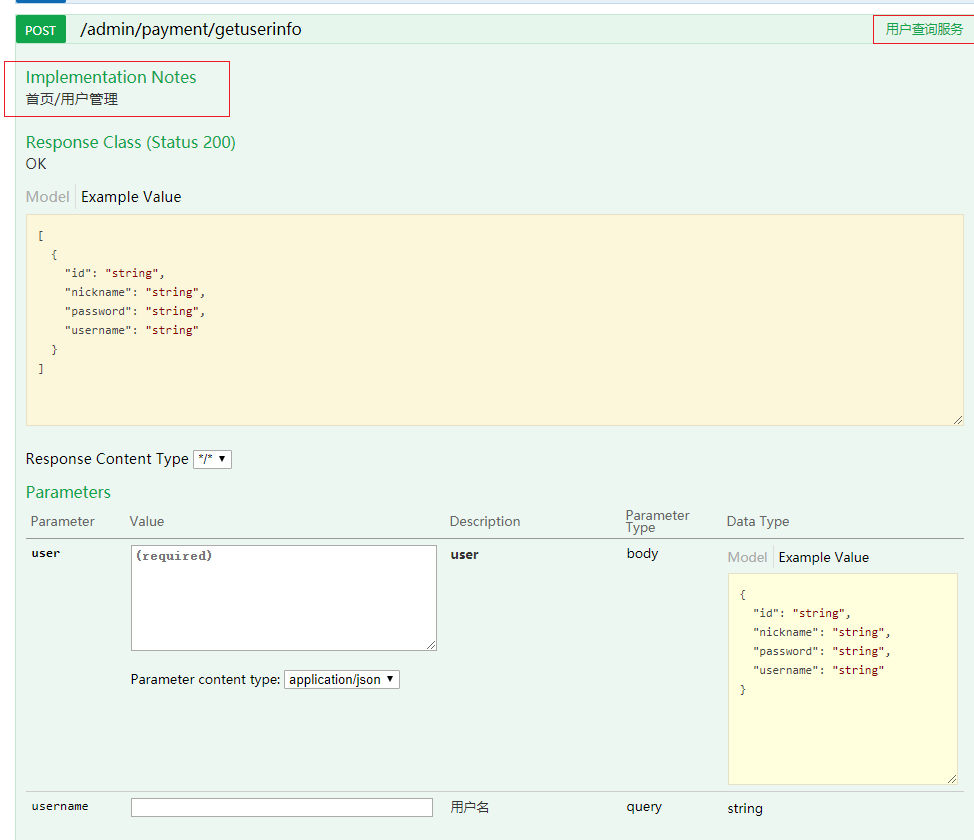Click the Implementation Notes heading
This screenshot has width=974, height=840.
click(111, 77)
